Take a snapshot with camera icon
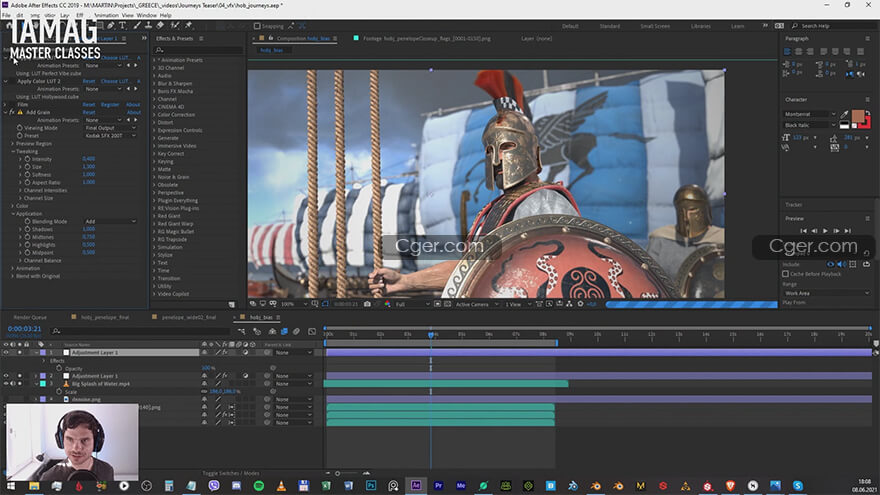The width and height of the screenshot is (880, 495). coord(367,304)
